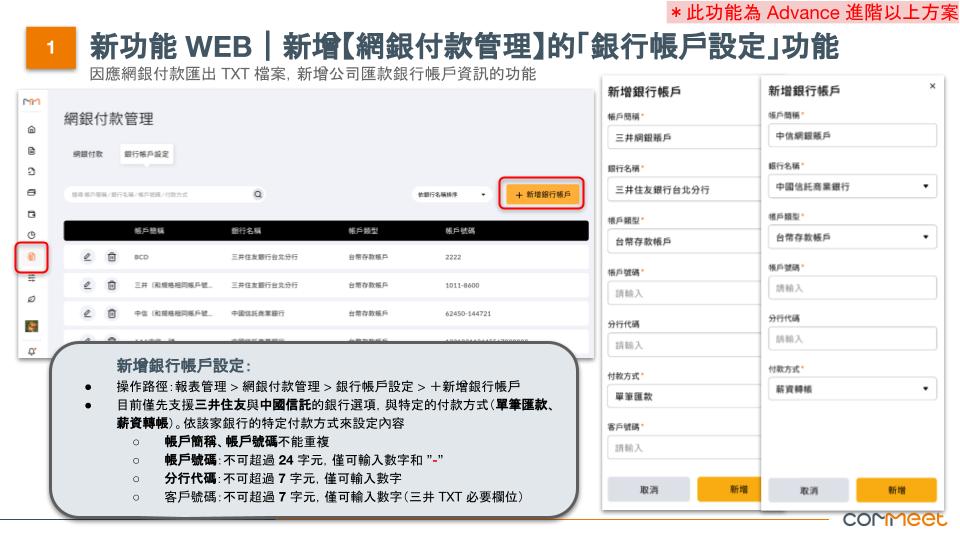The image size is (960, 540).
Task: Select the 中國信託商業銀行 table cell
Action: pos(257,313)
